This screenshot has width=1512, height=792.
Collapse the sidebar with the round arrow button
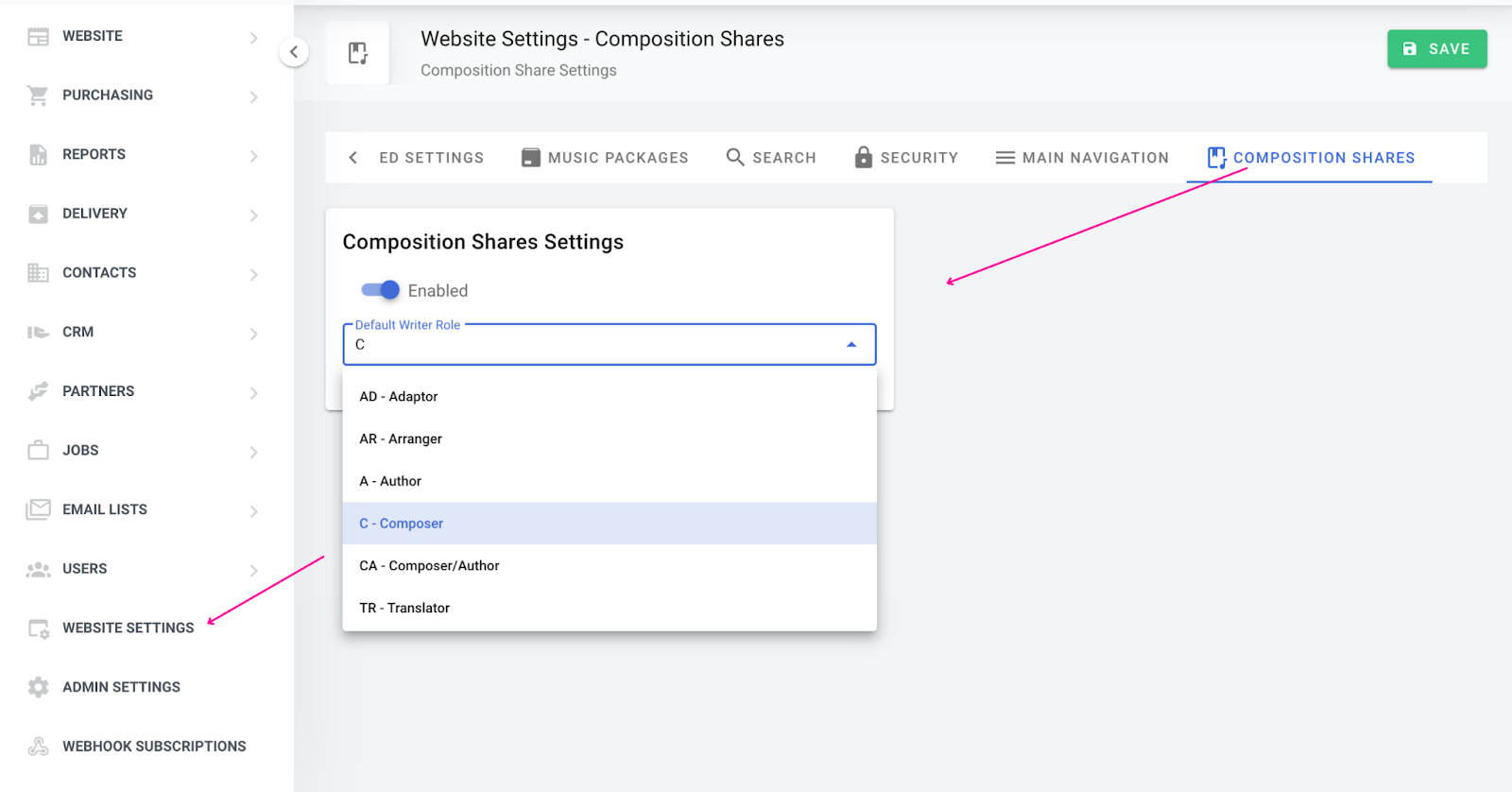(x=294, y=52)
